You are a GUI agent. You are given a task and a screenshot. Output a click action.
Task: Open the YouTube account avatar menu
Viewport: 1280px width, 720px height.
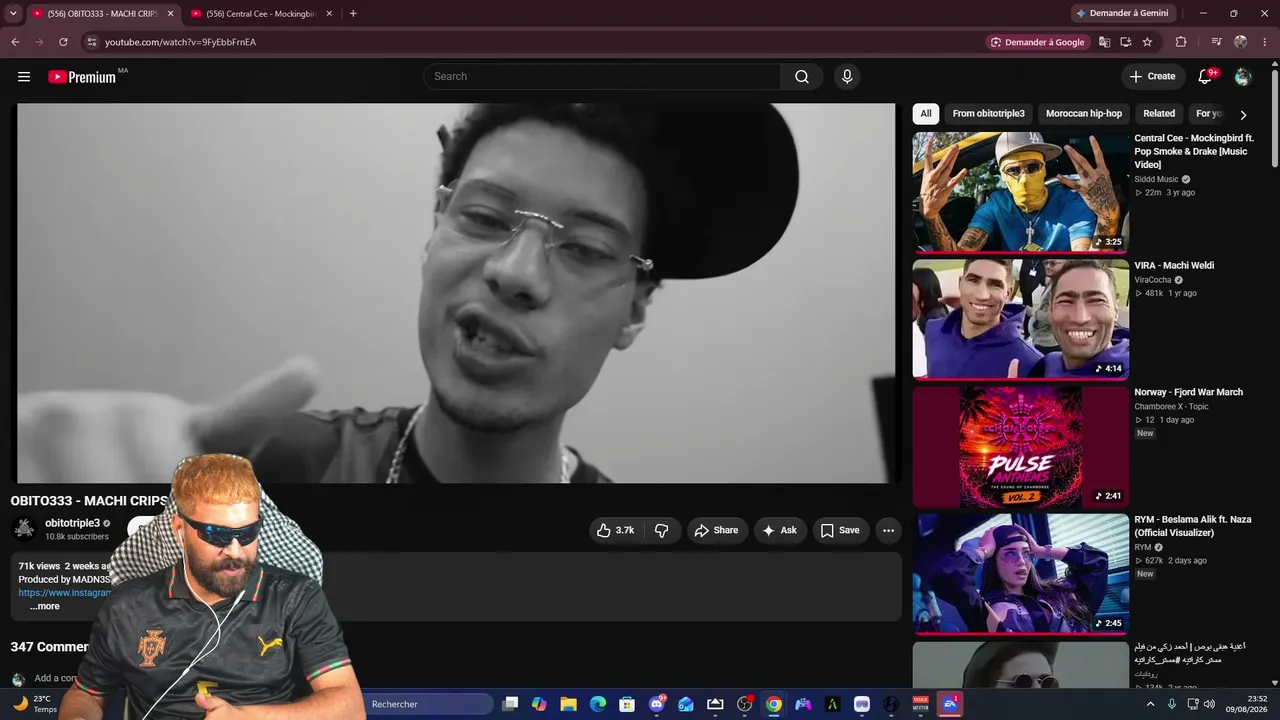(1243, 77)
